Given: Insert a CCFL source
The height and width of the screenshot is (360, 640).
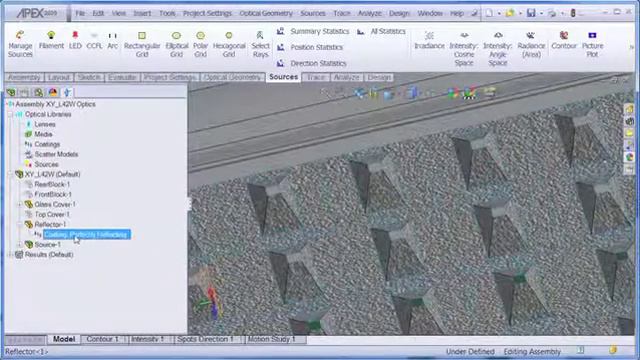Looking at the screenshot, I should [94, 40].
